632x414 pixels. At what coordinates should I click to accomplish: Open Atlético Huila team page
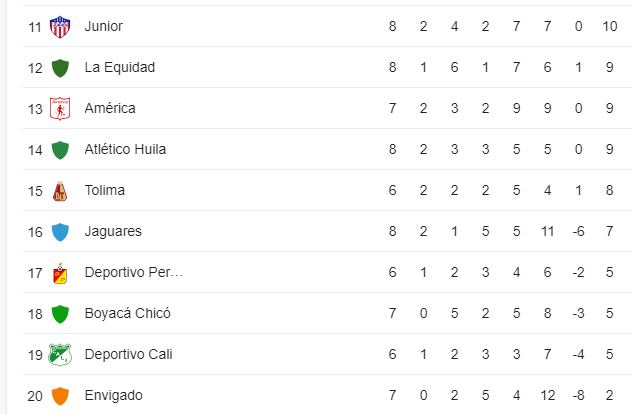click(125, 149)
